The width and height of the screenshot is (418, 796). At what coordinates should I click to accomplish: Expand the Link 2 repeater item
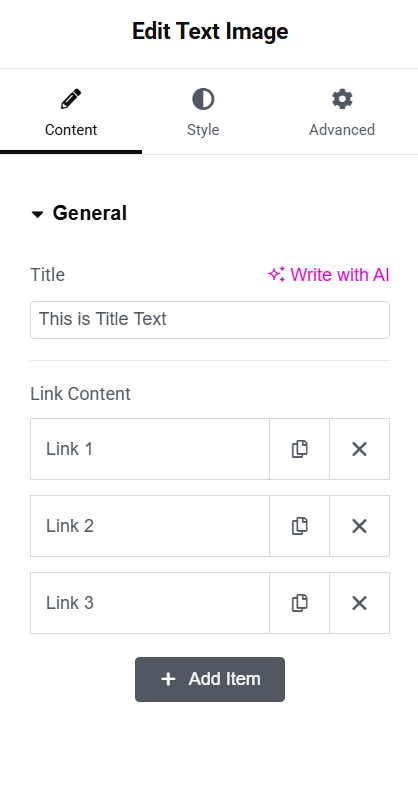150,526
